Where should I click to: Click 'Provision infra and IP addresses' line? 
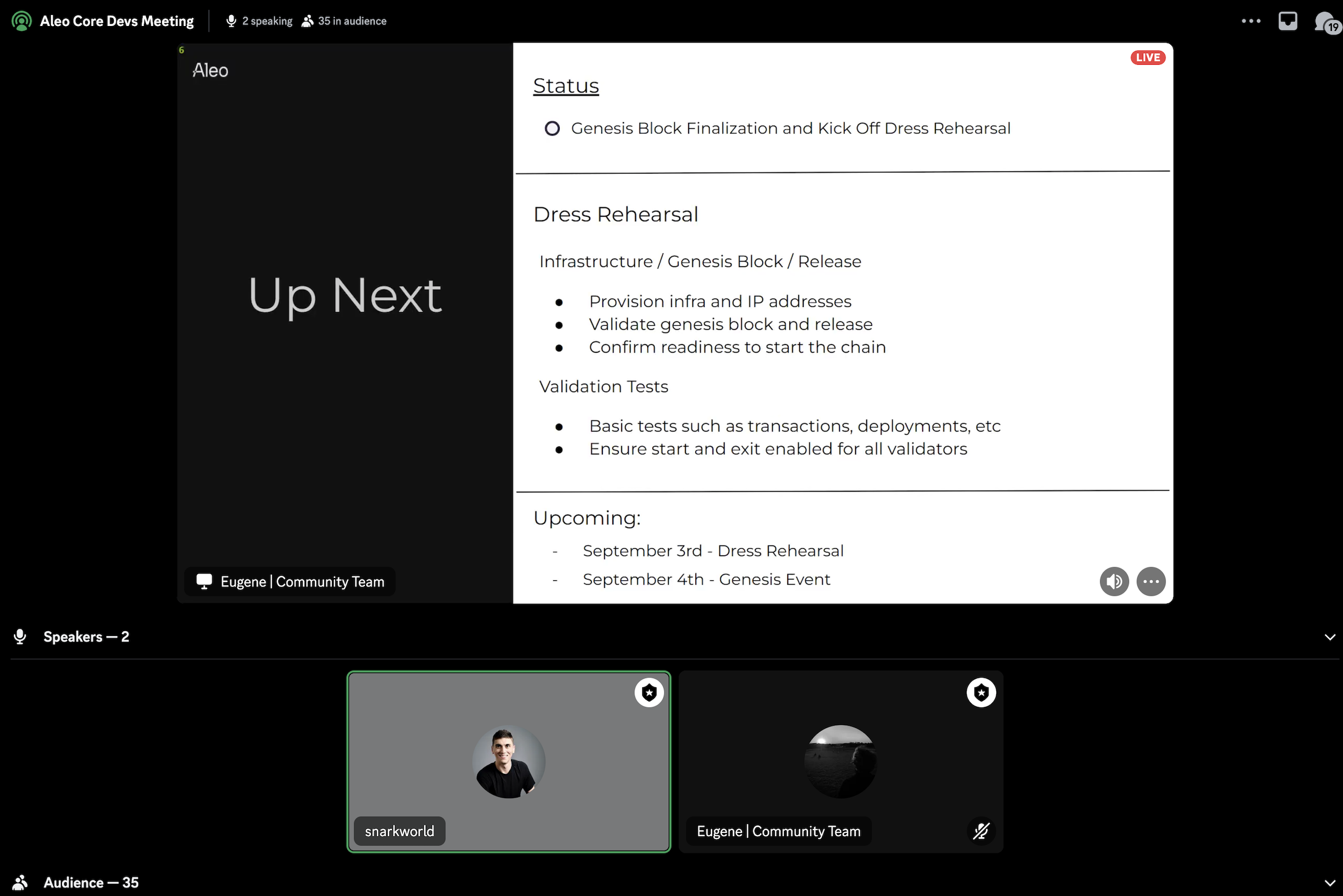pos(720,301)
